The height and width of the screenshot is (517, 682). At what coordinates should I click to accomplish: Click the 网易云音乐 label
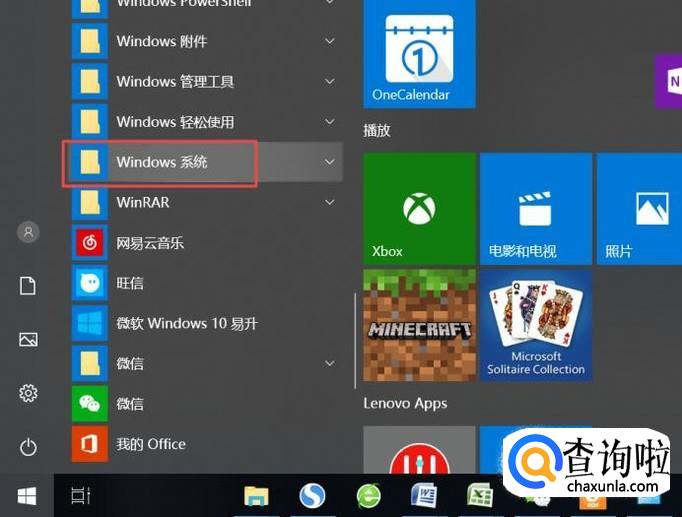point(150,243)
